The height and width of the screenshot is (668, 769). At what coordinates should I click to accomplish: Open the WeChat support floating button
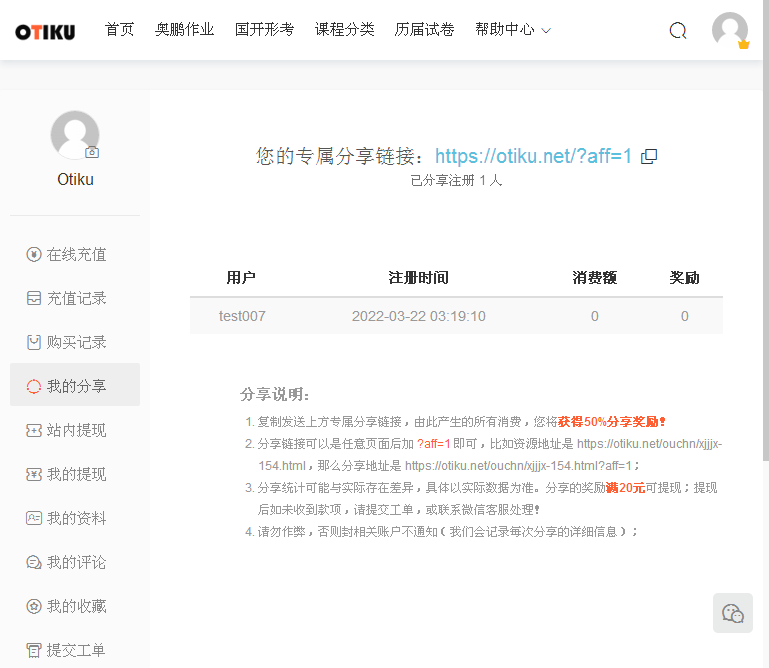coord(733,613)
